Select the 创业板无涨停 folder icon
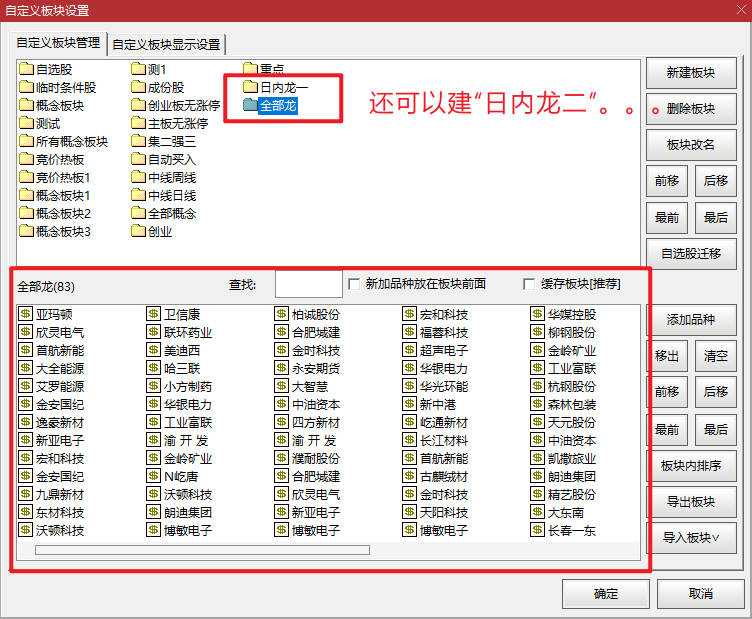 coord(139,105)
